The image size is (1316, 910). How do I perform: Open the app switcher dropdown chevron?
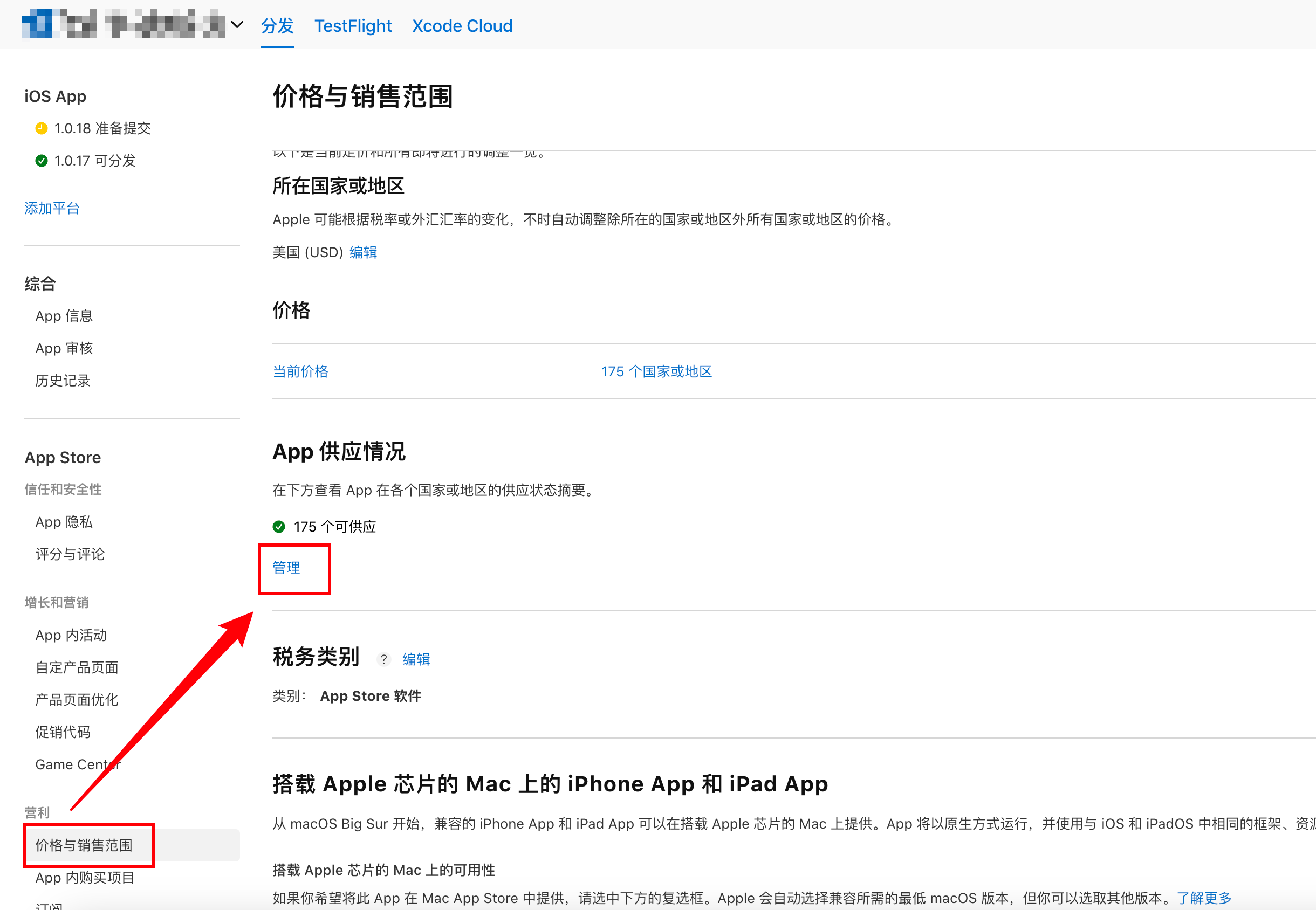pyautogui.click(x=237, y=25)
